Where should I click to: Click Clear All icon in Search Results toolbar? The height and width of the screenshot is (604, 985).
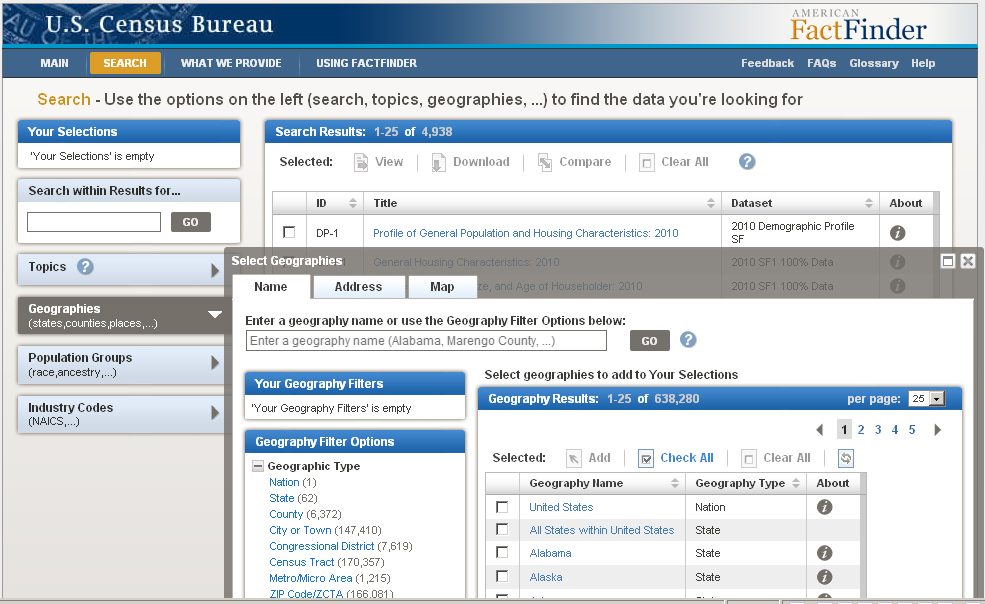click(x=646, y=162)
